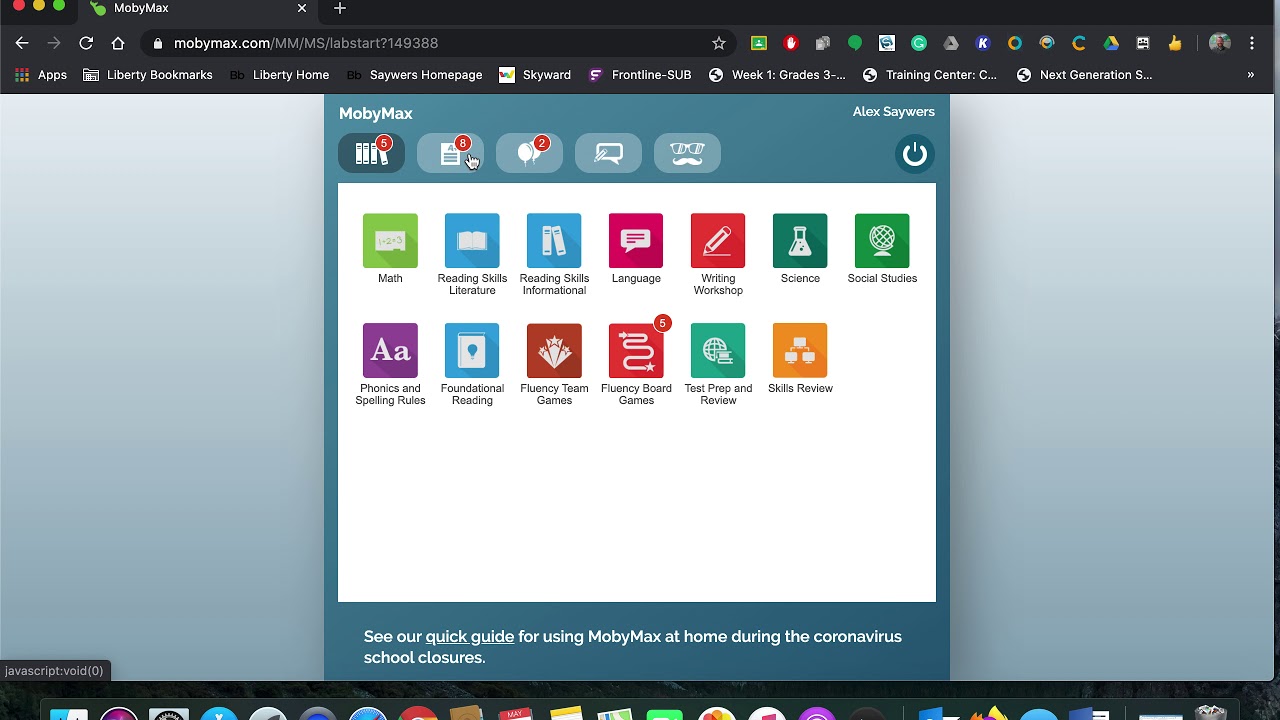Screen dimensions: 1280x720
Task: Open Chrome three-dot menu
Action: tap(1252, 43)
